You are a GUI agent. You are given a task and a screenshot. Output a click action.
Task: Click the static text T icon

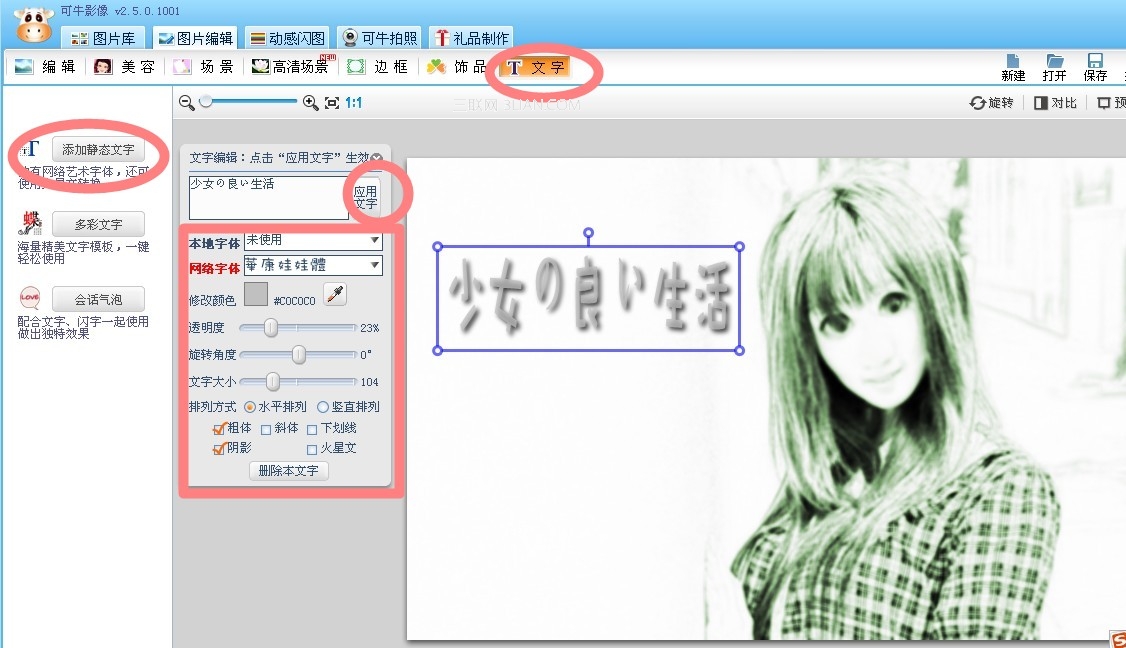[29, 149]
